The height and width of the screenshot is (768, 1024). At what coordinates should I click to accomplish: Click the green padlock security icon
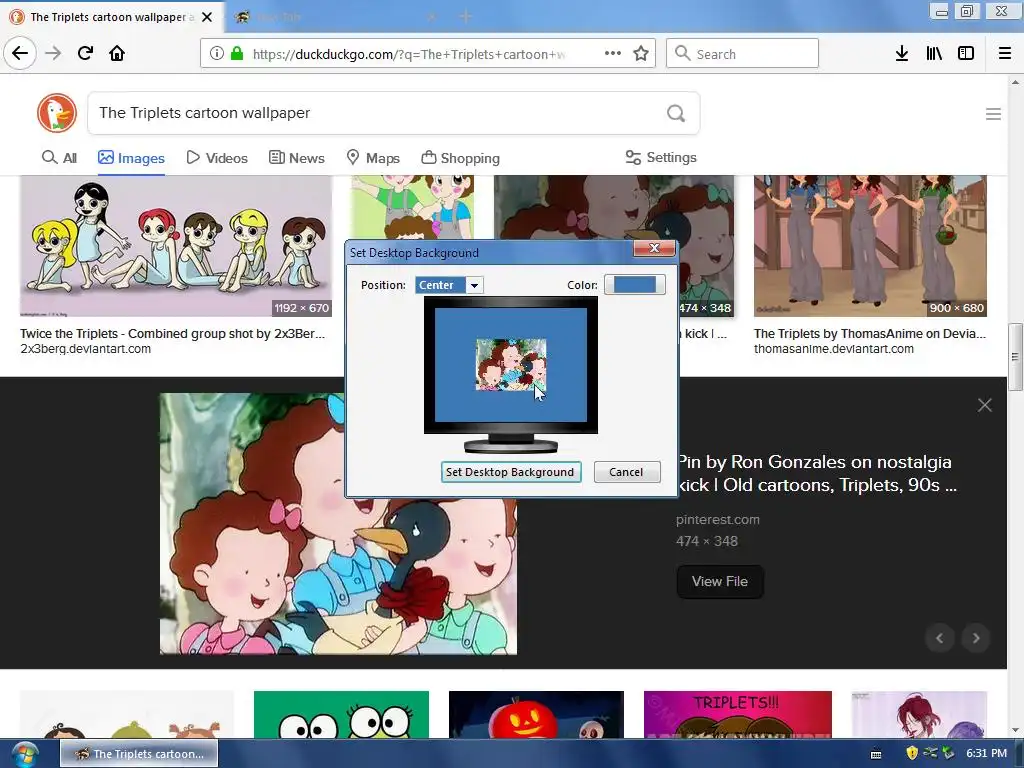pos(237,54)
